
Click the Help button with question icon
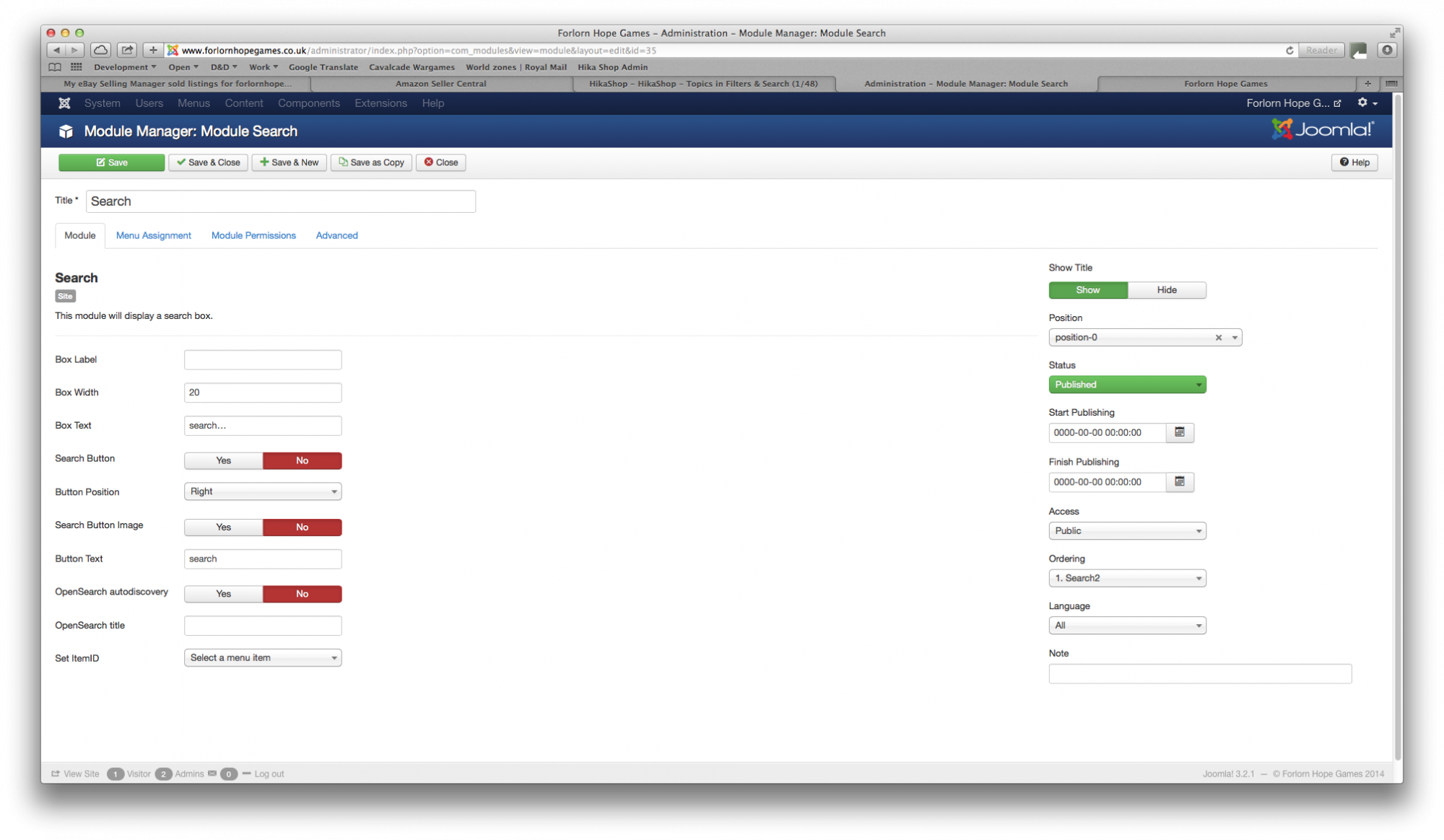click(x=1354, y=162)
